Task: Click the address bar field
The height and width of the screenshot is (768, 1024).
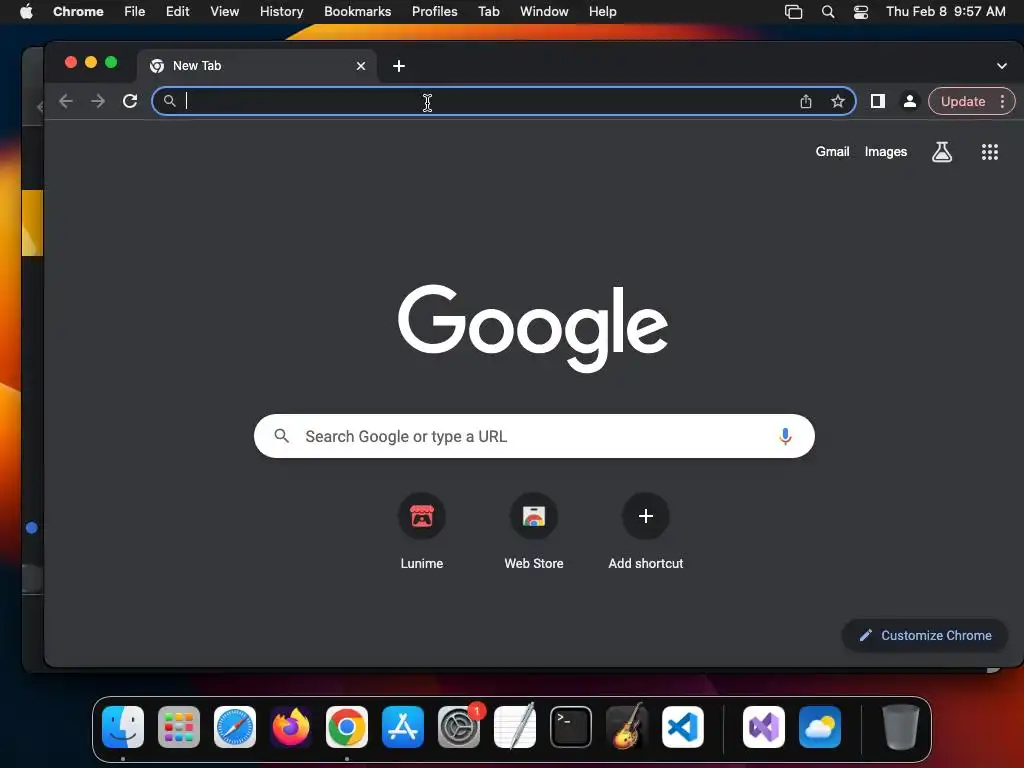Action: click(x=504, y=101)
